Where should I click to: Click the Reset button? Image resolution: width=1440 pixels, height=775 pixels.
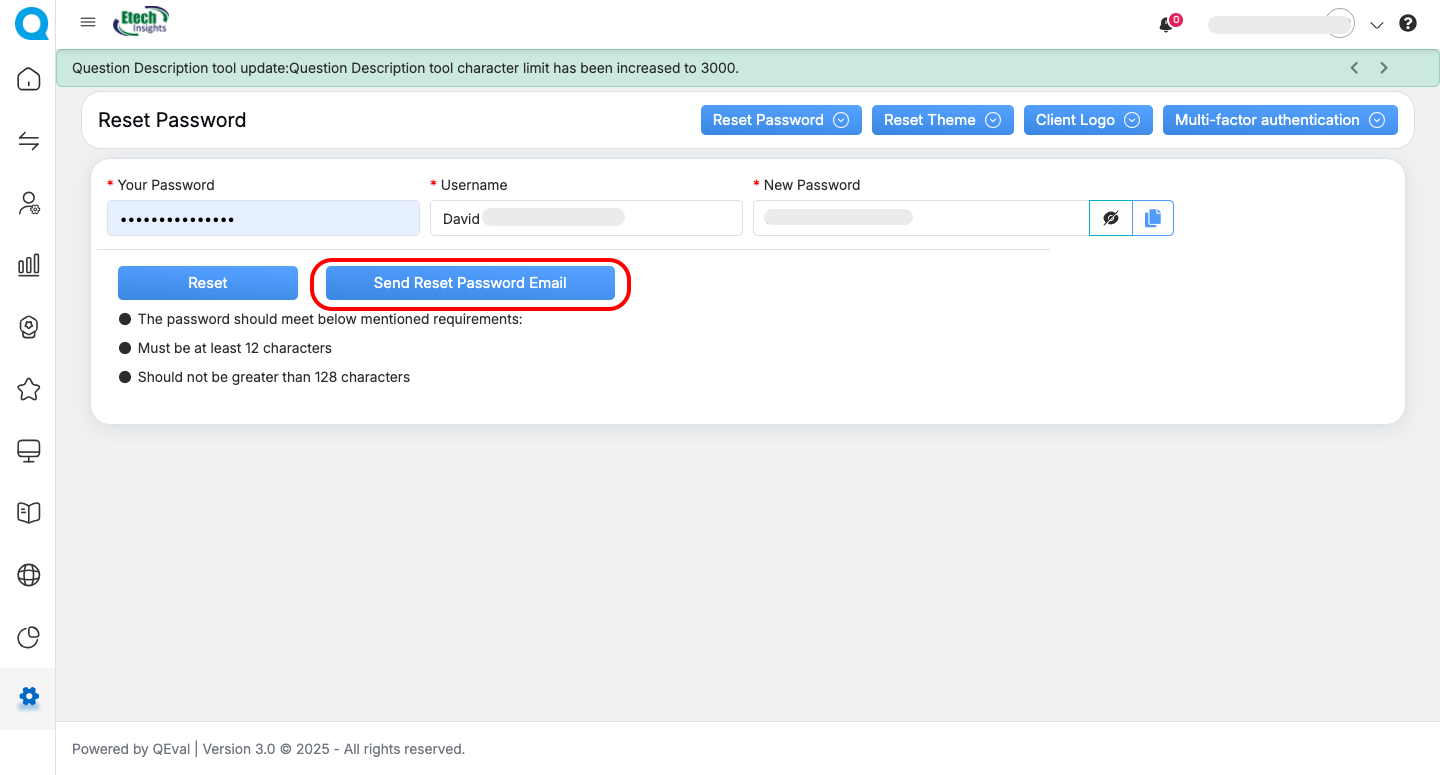(x=208, y=283)
